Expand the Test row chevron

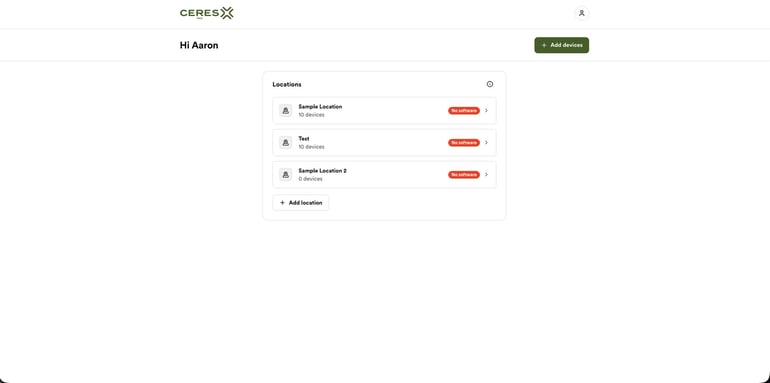coord(486,142)
